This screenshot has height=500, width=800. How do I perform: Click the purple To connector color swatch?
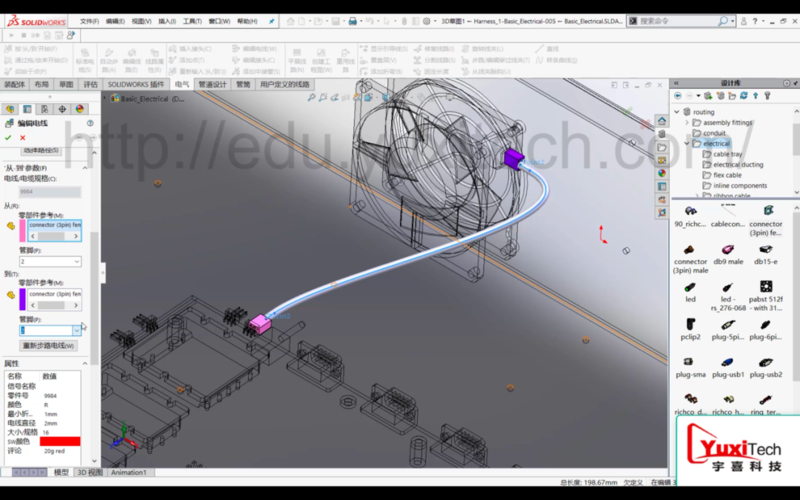[22, 299]
